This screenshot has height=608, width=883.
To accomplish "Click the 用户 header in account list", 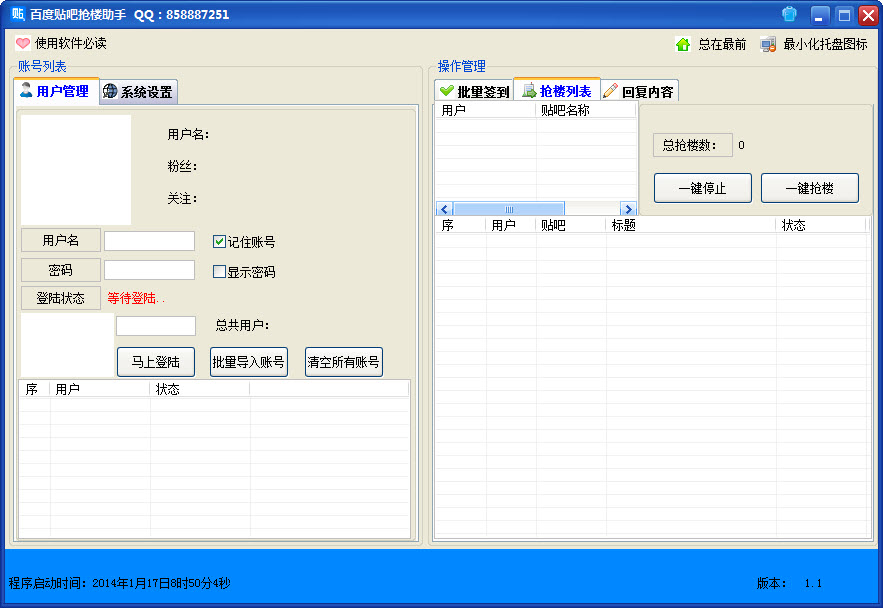I will coord(100,389).
